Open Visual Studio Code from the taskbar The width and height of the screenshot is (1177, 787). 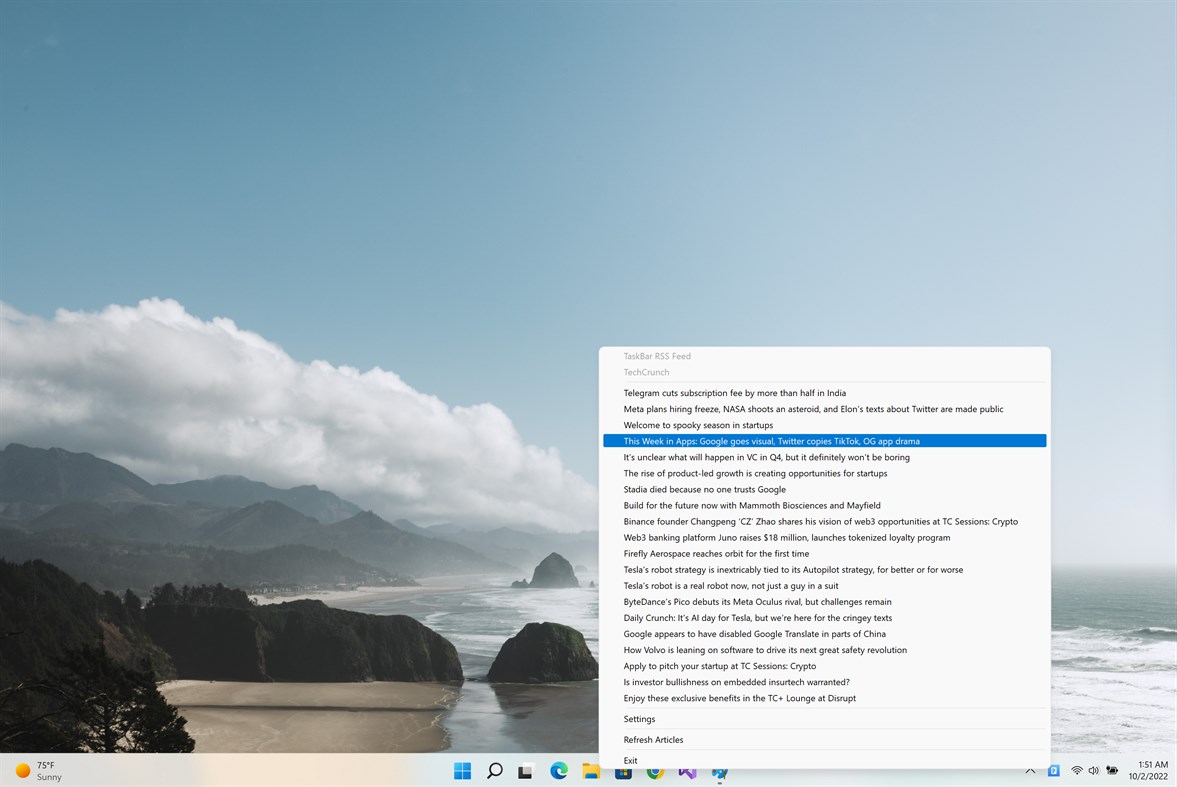(687, 771)
